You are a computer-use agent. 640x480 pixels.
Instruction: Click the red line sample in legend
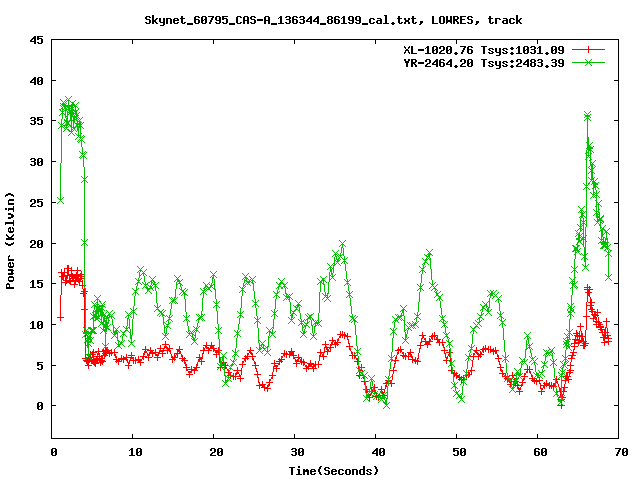[x=588, y=50]
